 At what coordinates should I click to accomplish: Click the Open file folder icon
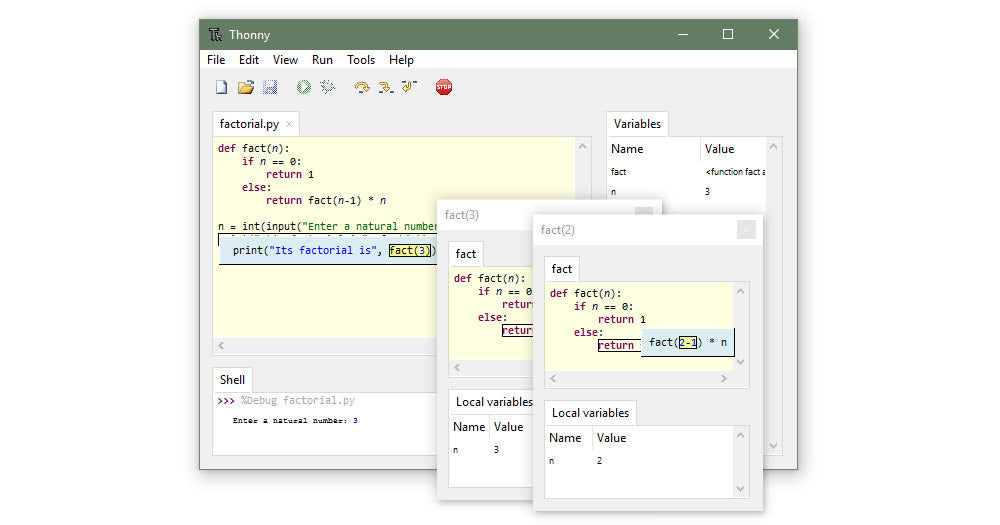[245, 88]
